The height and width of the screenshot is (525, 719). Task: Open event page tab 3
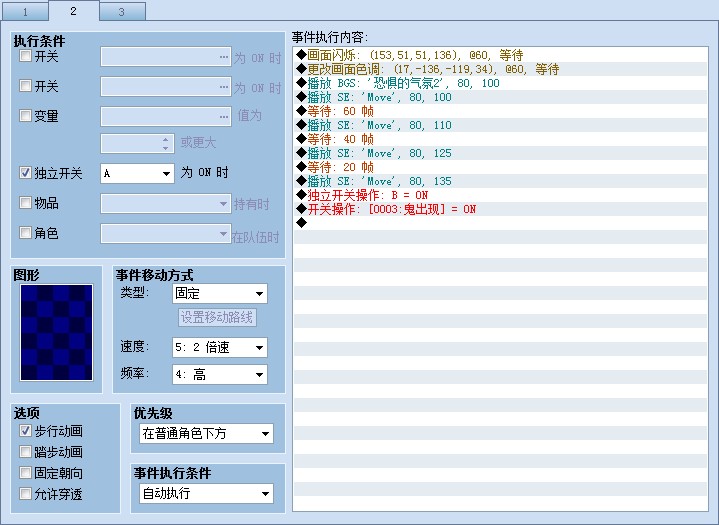tap(122, 12)
